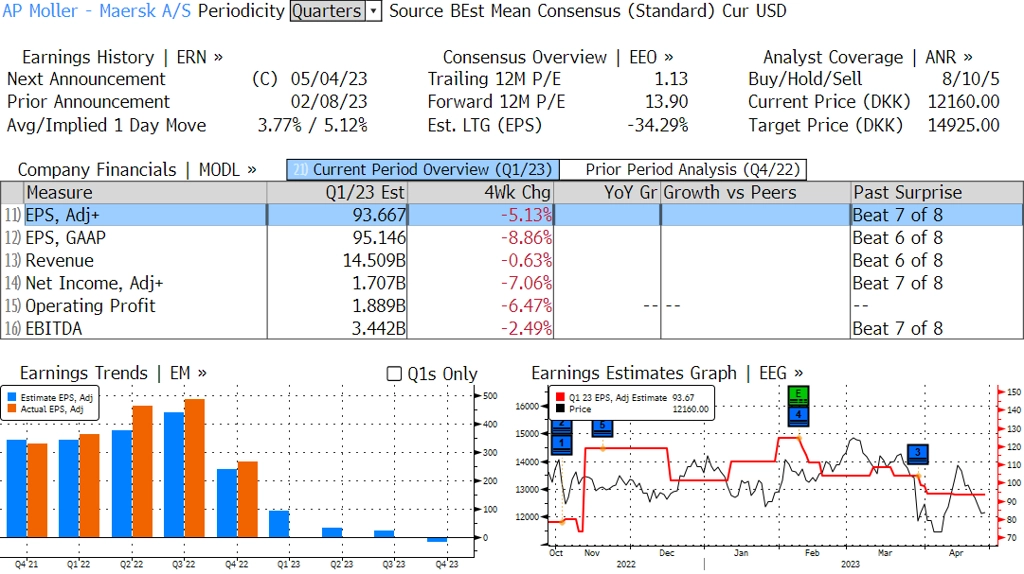Click the 3.442B EBITDA cell
This screenshot has height=574, width=1024.
pos(337,328)
